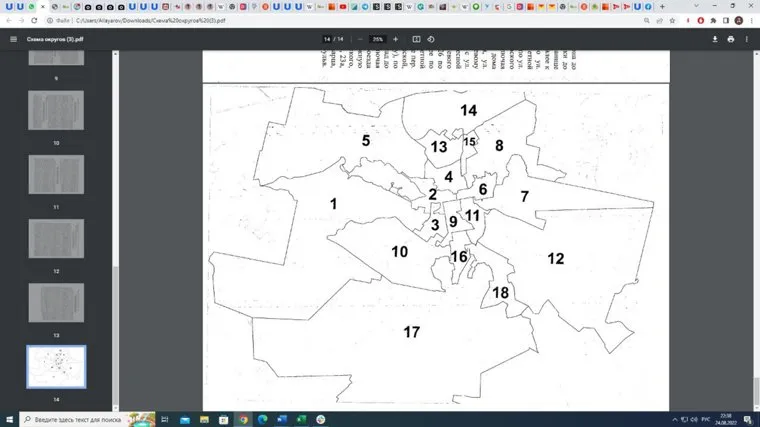Download the PDF file
Viewport: 760px width, 427px height.
pyautogui.click(x=715, y=39)
